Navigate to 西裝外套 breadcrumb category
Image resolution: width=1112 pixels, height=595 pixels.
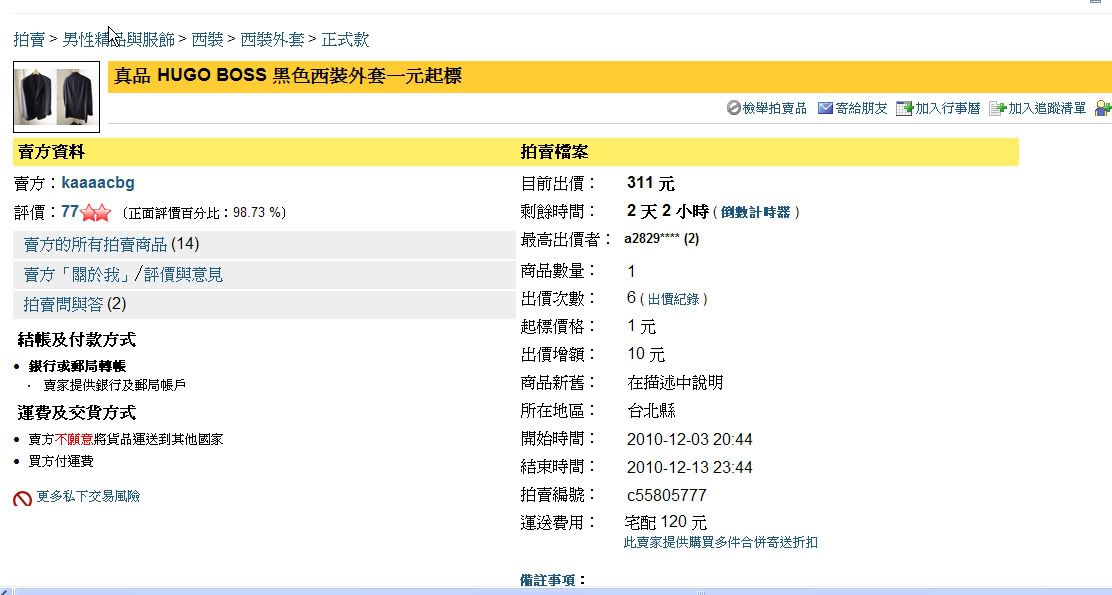272,40
